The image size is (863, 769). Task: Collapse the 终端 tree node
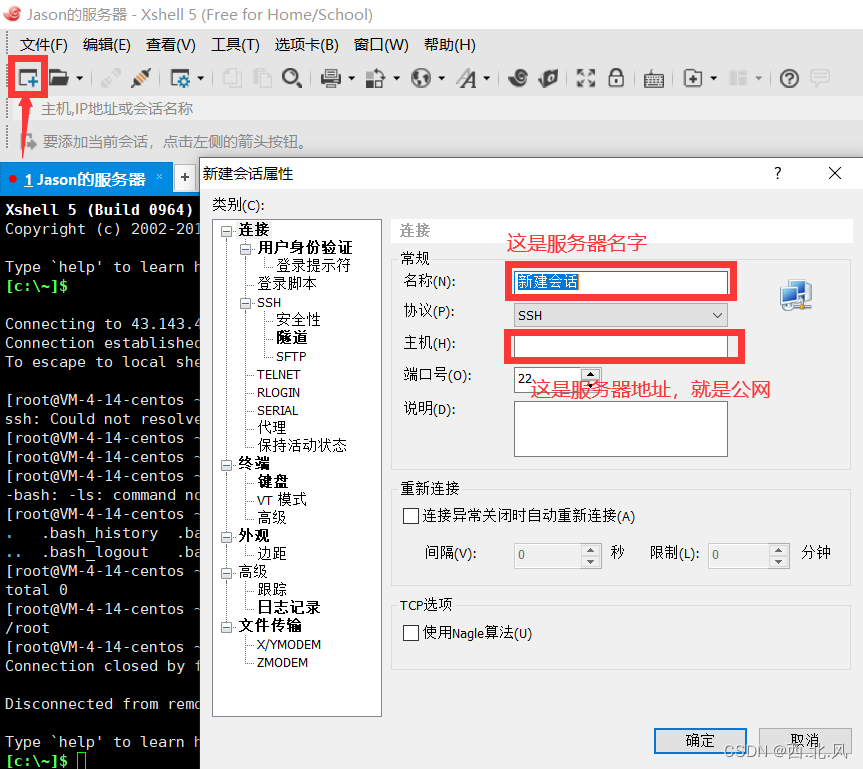coord(226,465)
